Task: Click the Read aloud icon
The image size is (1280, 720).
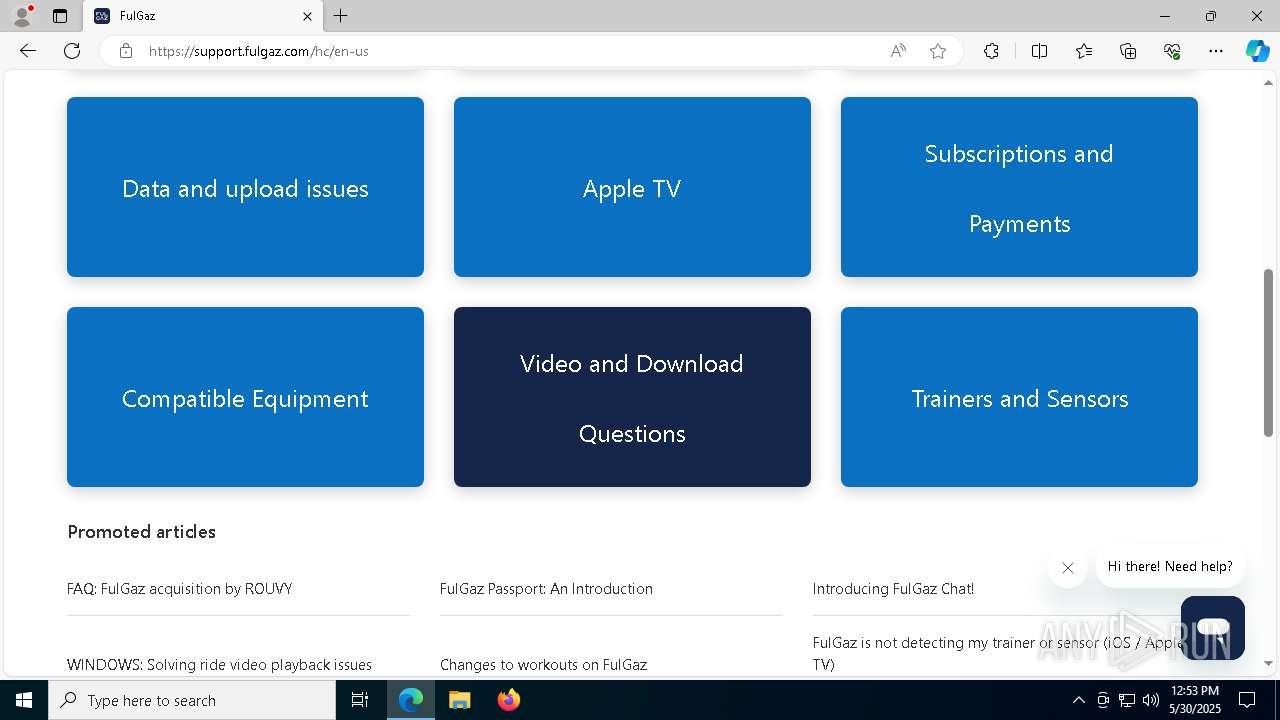Action: click(898, 51)
